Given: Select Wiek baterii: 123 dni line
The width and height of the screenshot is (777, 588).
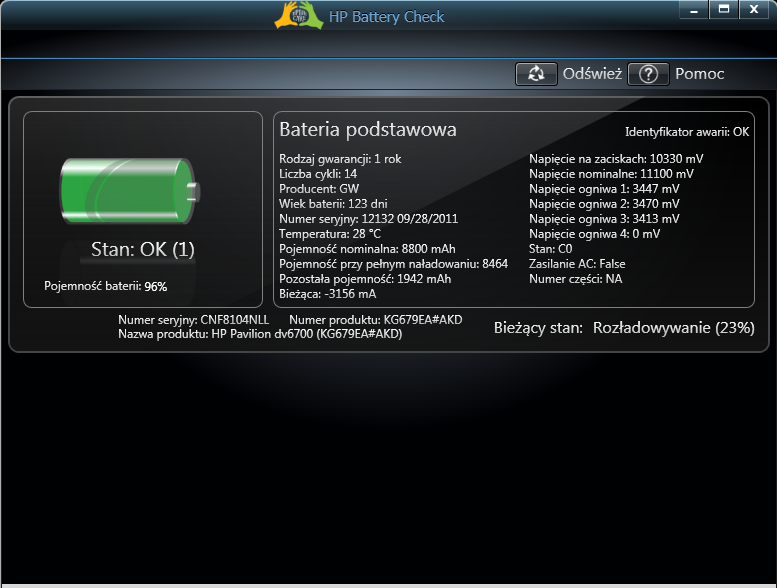Looking at the screenshot, I should pyautogui.click(x=333, y=204).
